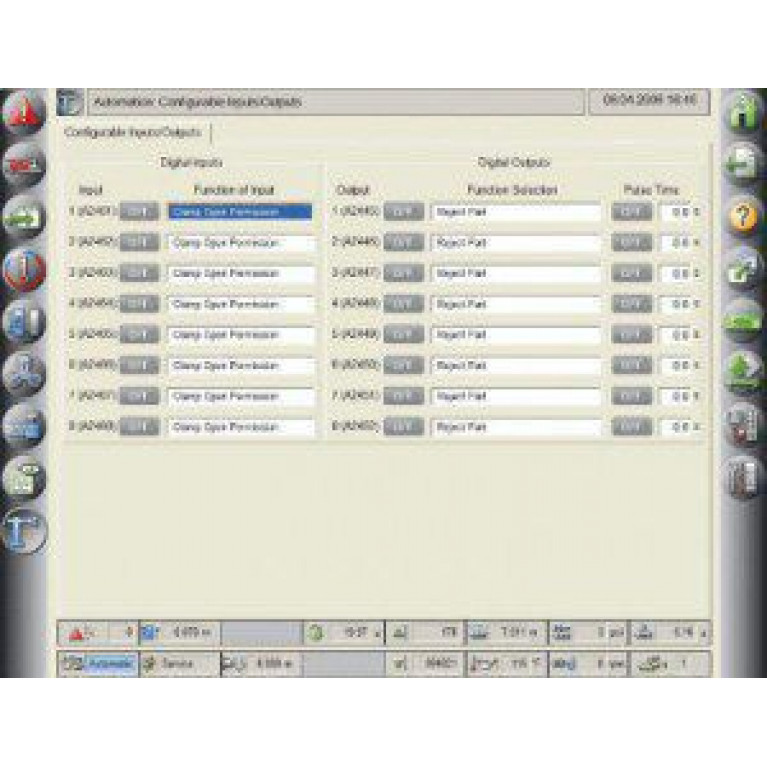This screenshot has width=767, height=767.
Task: Click the Automation: Configurable Inputs/Outputs title bar
Action: (334, 102)
